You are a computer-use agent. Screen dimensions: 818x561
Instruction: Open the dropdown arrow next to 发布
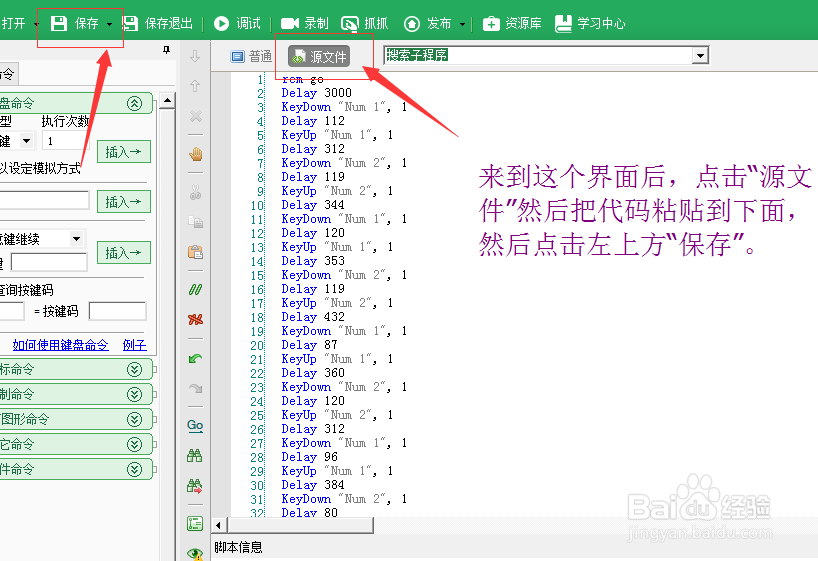click(x=462, y=24)
